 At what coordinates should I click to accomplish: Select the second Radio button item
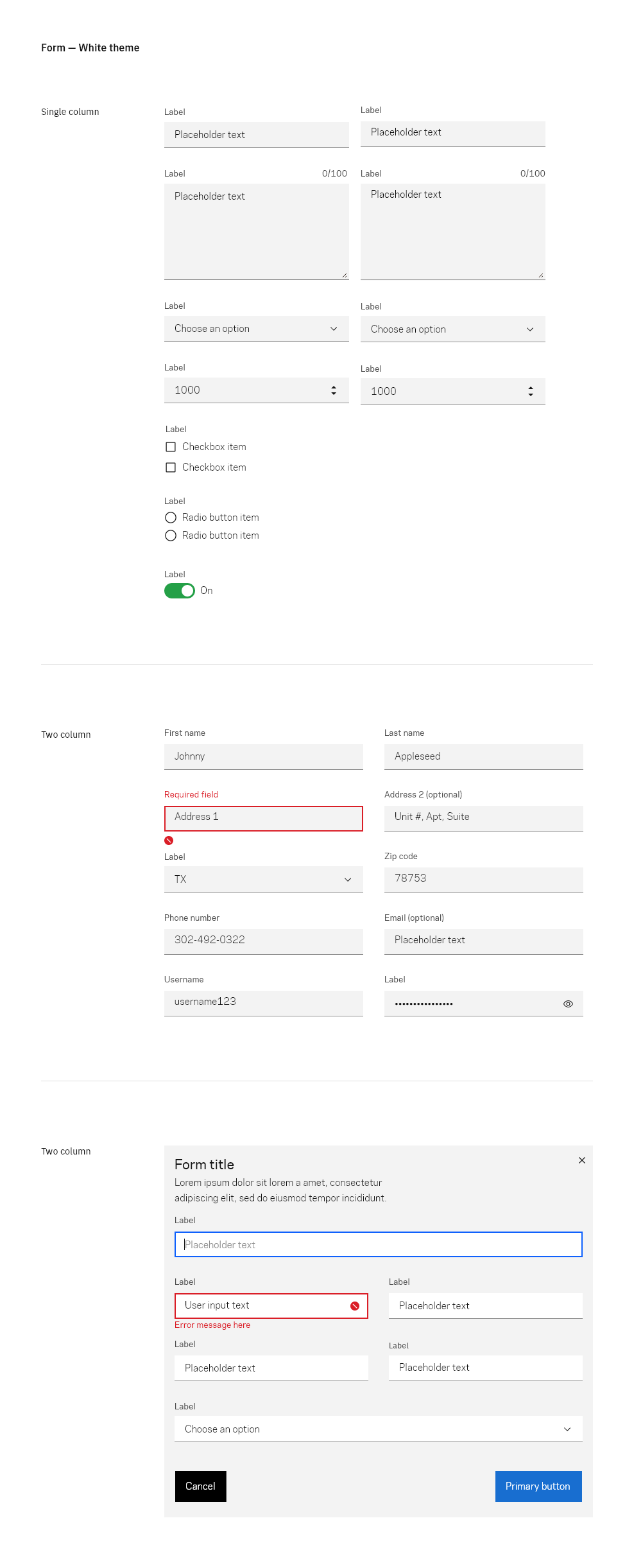(171, 536)
